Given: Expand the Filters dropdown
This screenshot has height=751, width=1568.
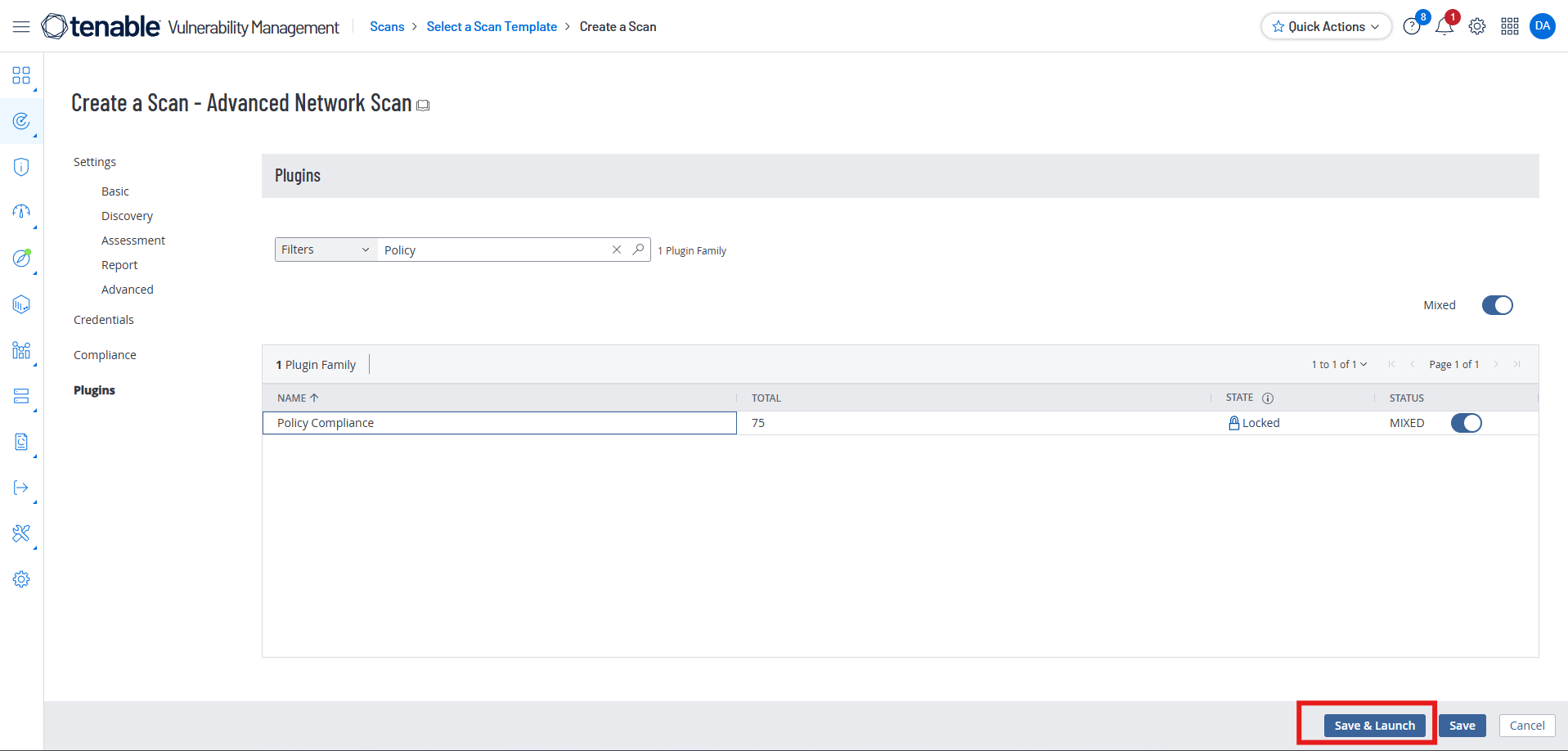Looking at the screenshot, I should pos(325,250).
